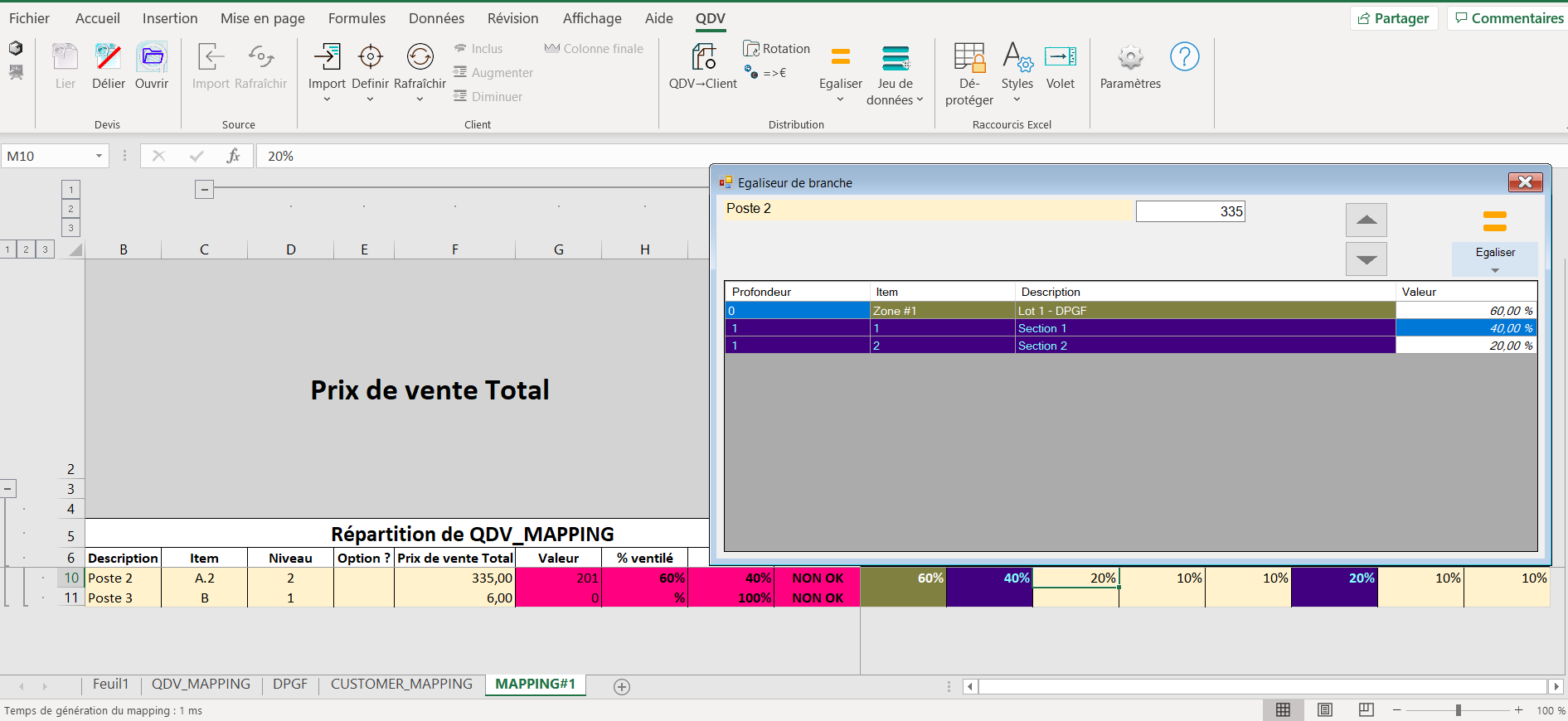Click Client Rafraîchir circular icon
This screenshot has width=1568, height=721.
[420, 57]
